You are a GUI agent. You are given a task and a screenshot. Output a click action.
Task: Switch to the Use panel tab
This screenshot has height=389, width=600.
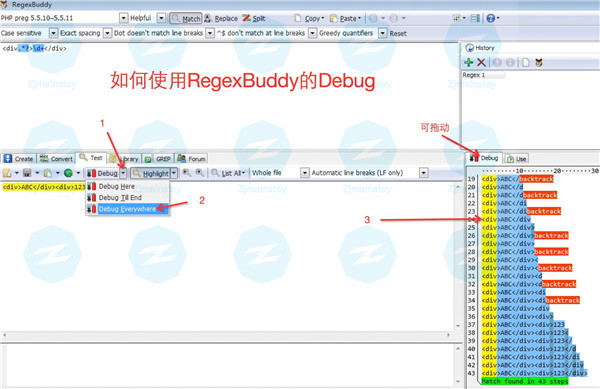click(516, 159)
